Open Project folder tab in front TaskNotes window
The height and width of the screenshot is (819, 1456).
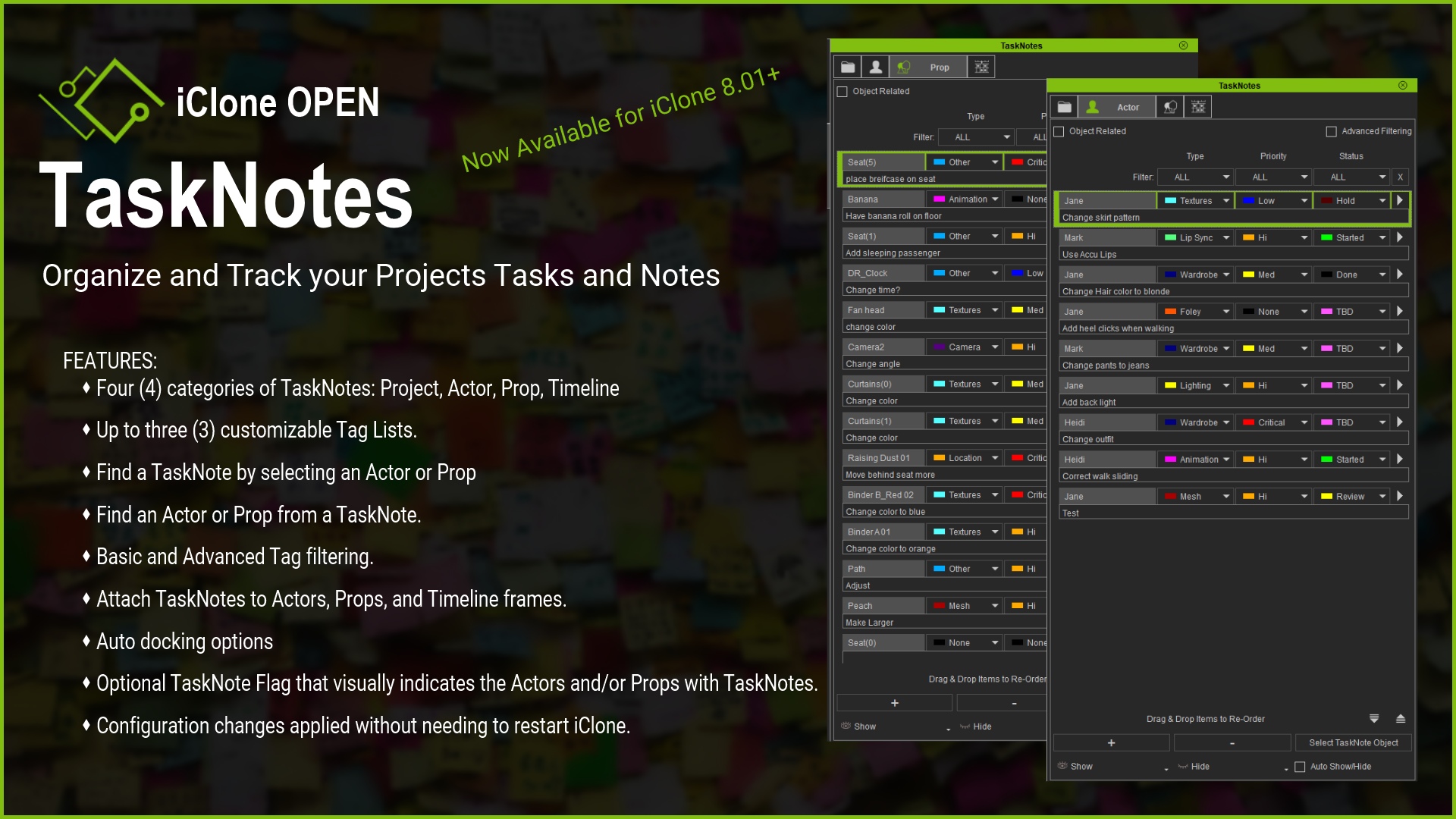tap(1065, 107)
